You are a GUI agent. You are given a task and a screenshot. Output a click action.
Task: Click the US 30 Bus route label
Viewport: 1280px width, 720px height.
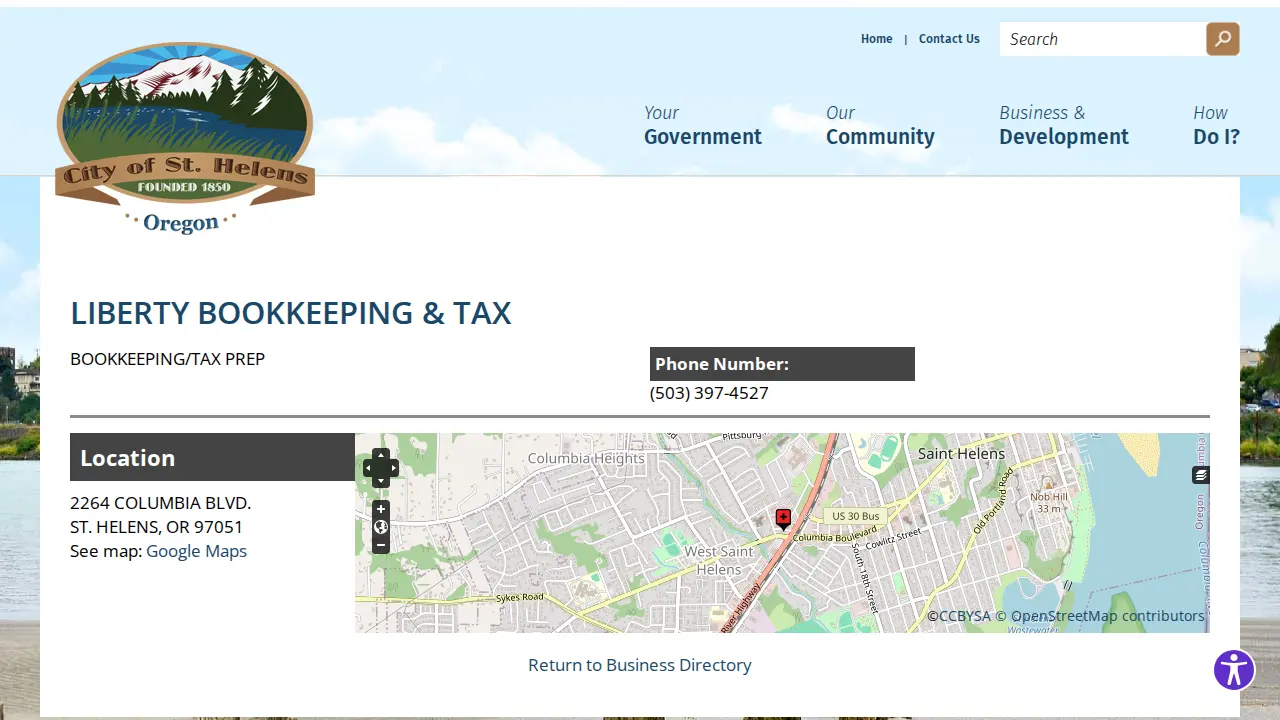click(856, 516)
